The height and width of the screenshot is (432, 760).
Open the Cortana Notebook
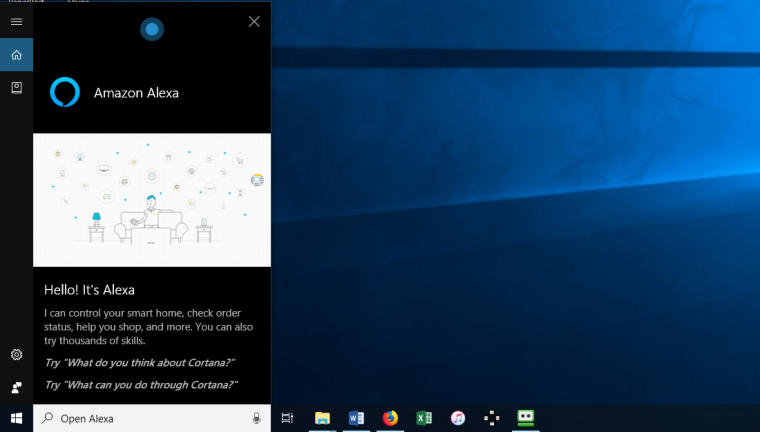tap(16, 88)
